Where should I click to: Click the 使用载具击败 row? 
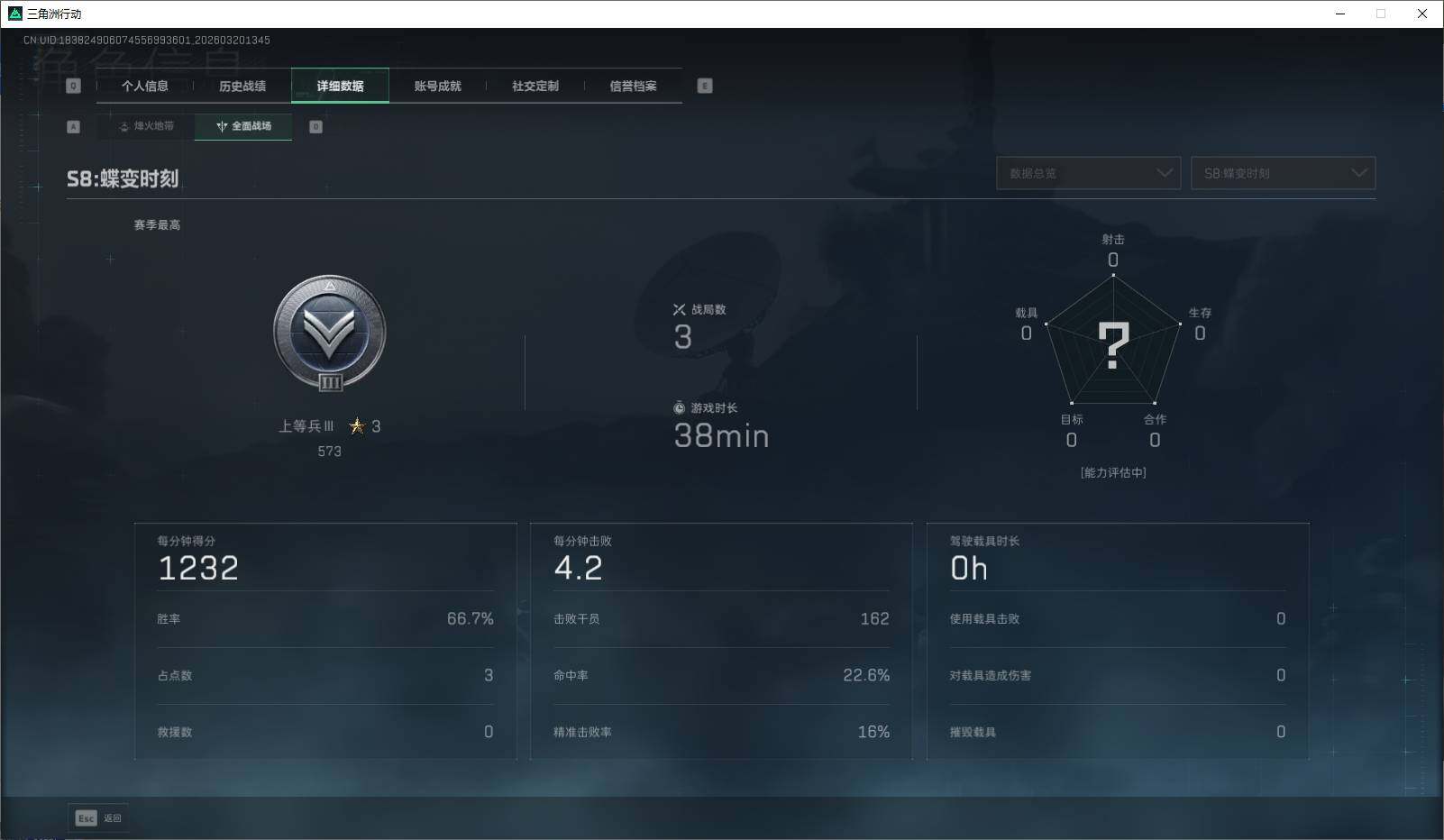click(1118, 619)
